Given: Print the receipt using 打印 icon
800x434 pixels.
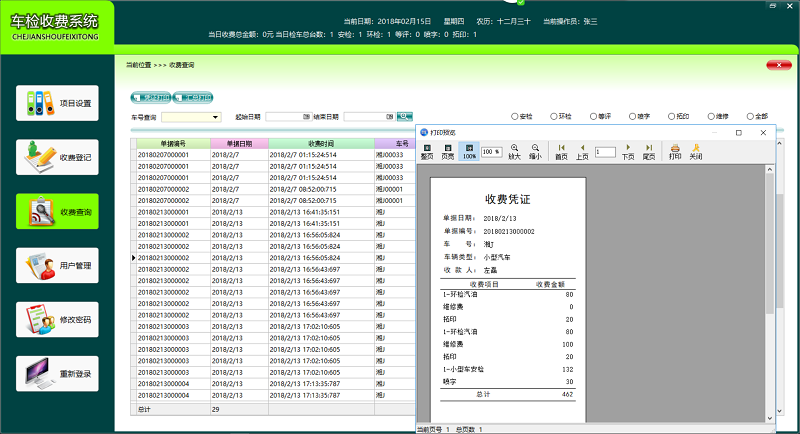Looking at the screenshot, I should (x=675, y=151).
